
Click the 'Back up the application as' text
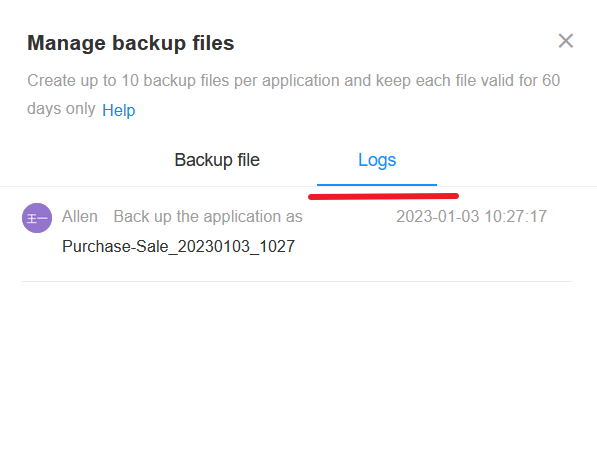click(x=208, y=216)
